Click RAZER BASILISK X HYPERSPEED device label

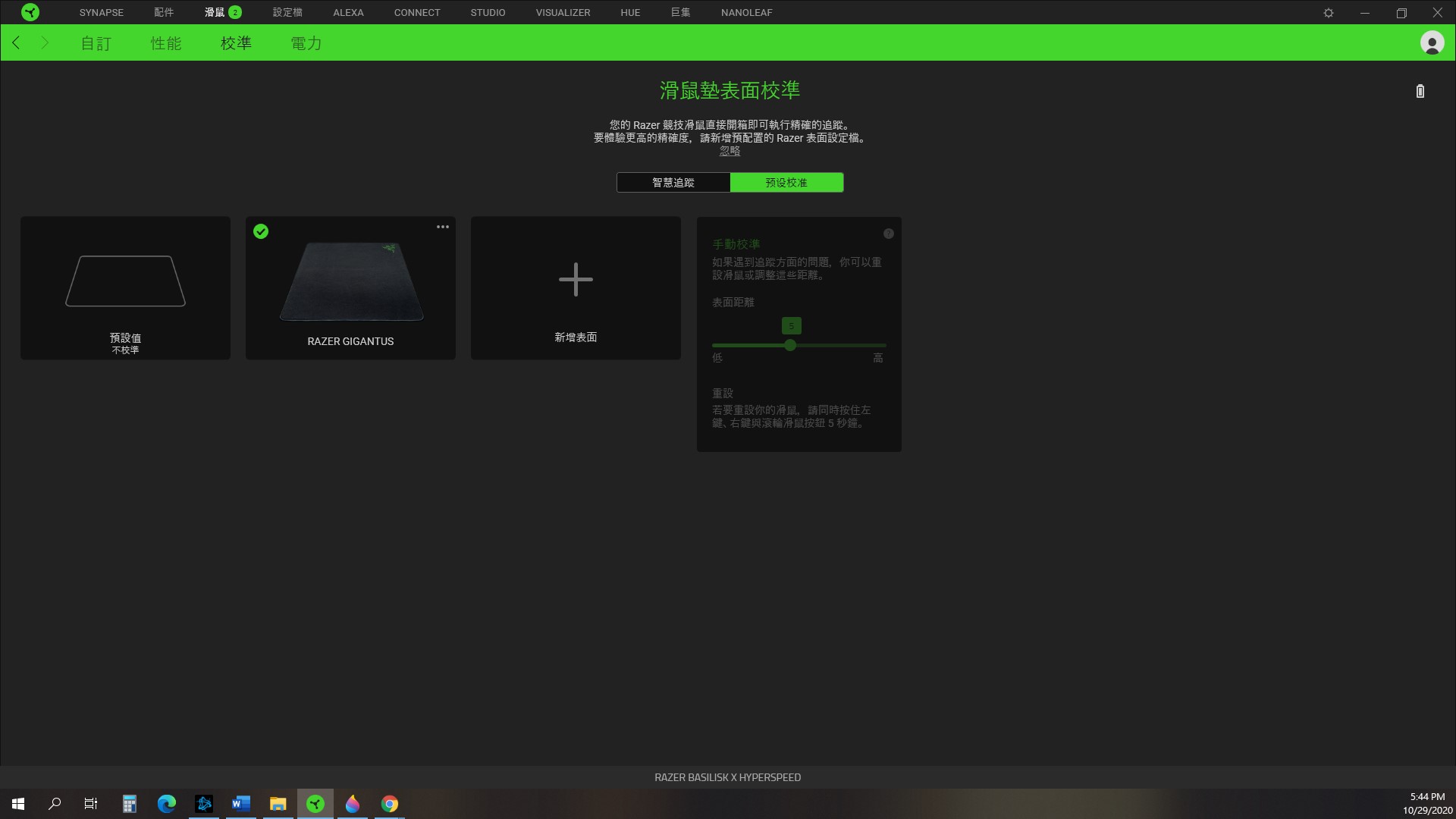[x=728, y=777]
